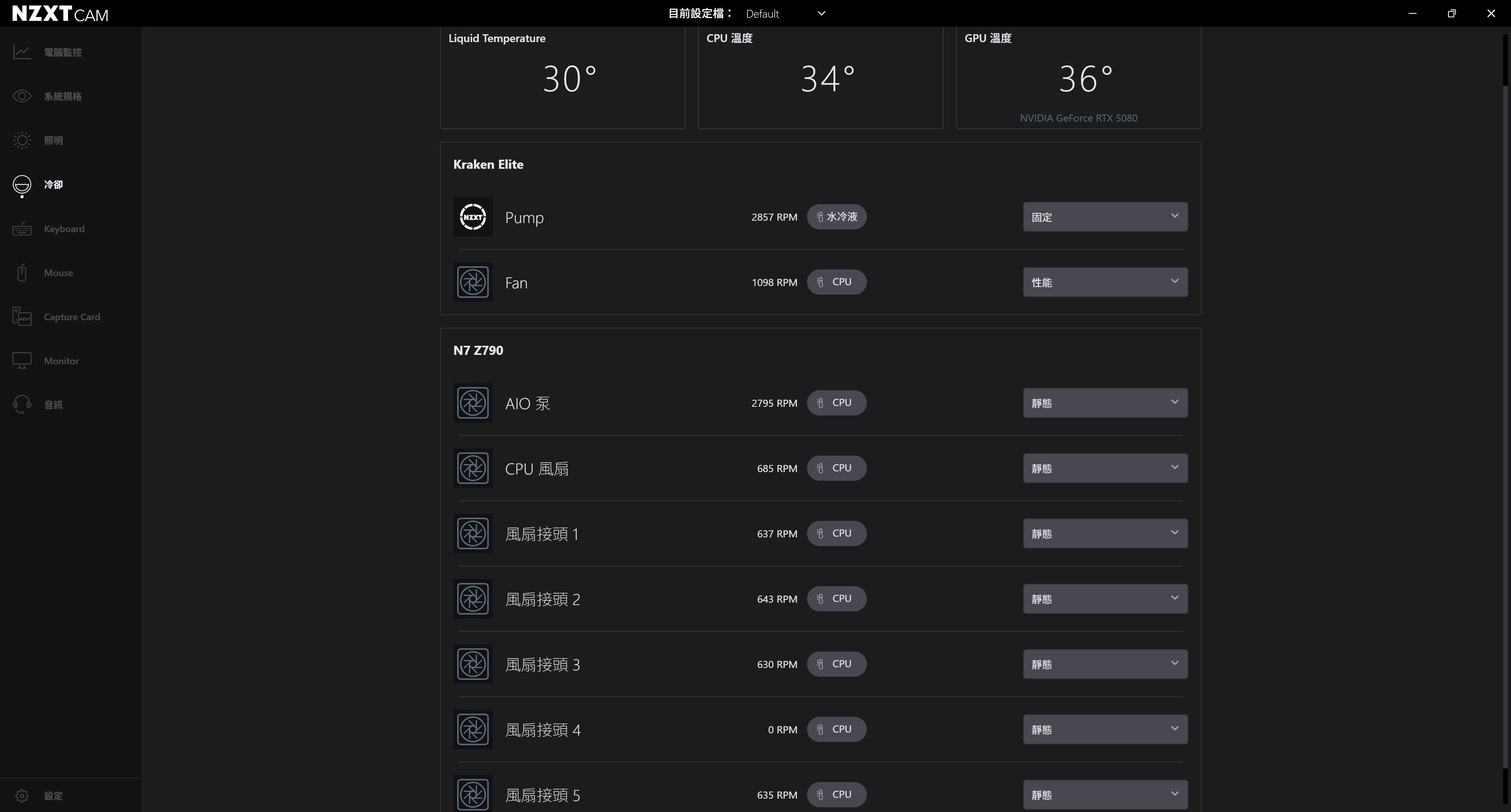Click the CPU 風扇 fan icon
The width and height of the screenshot is (1511, 812).
pyautogui.click(x=473, y=469)
